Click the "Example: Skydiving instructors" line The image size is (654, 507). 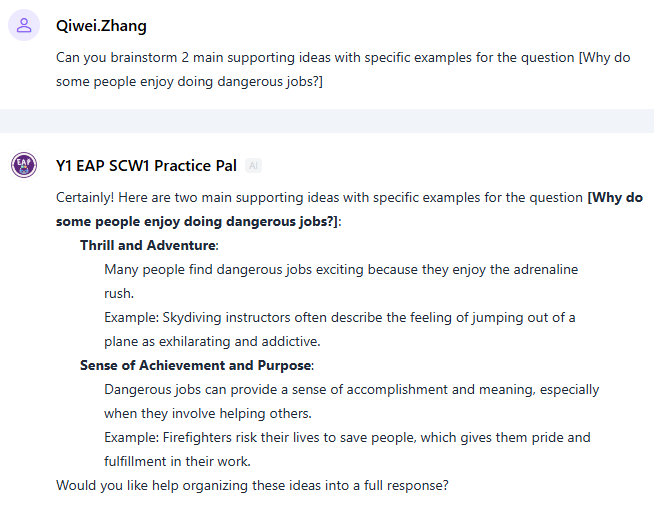339,317
